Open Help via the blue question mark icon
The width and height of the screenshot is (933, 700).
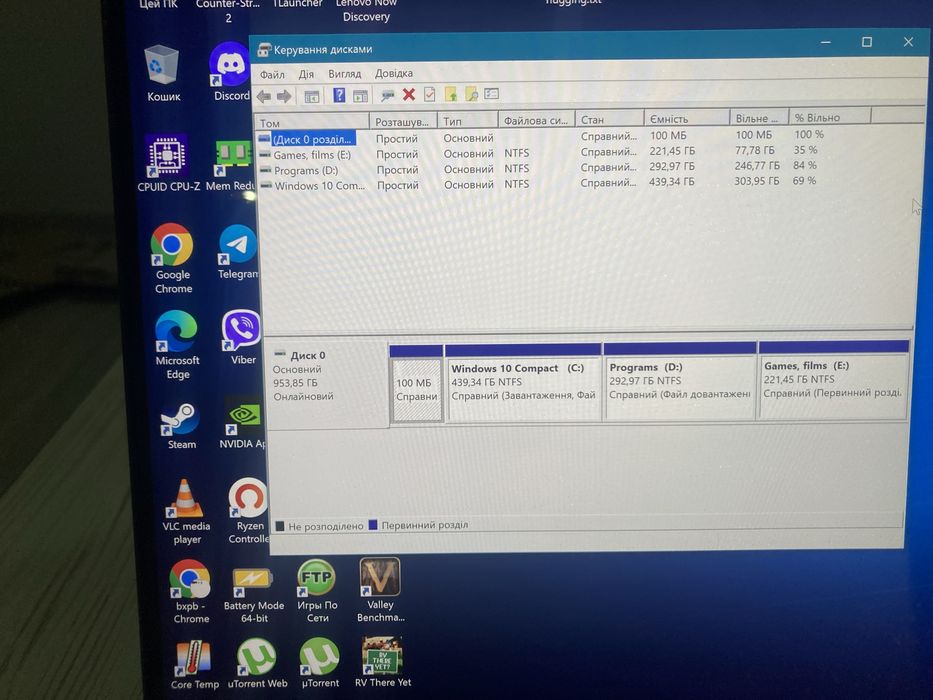coord(339,95)
